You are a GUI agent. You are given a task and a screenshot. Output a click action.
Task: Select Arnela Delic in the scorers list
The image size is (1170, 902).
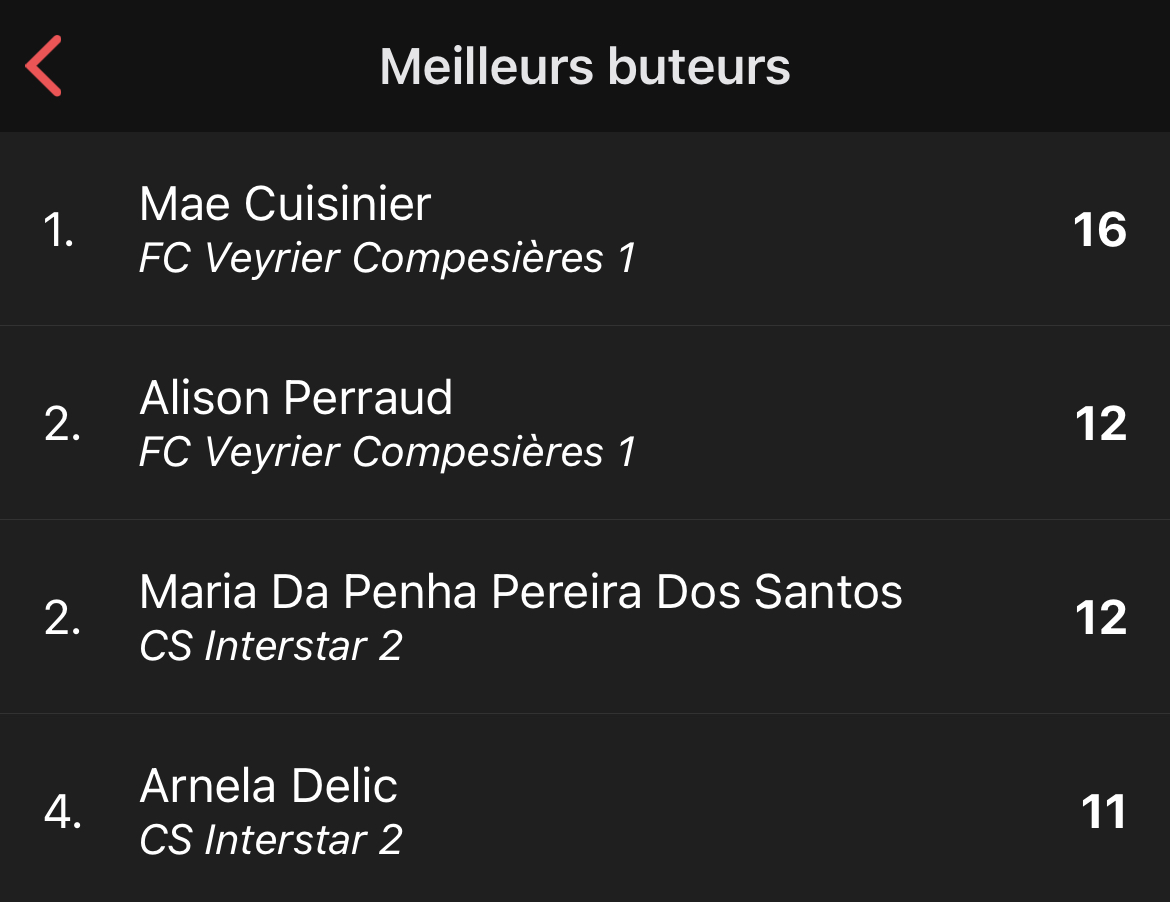268,786
